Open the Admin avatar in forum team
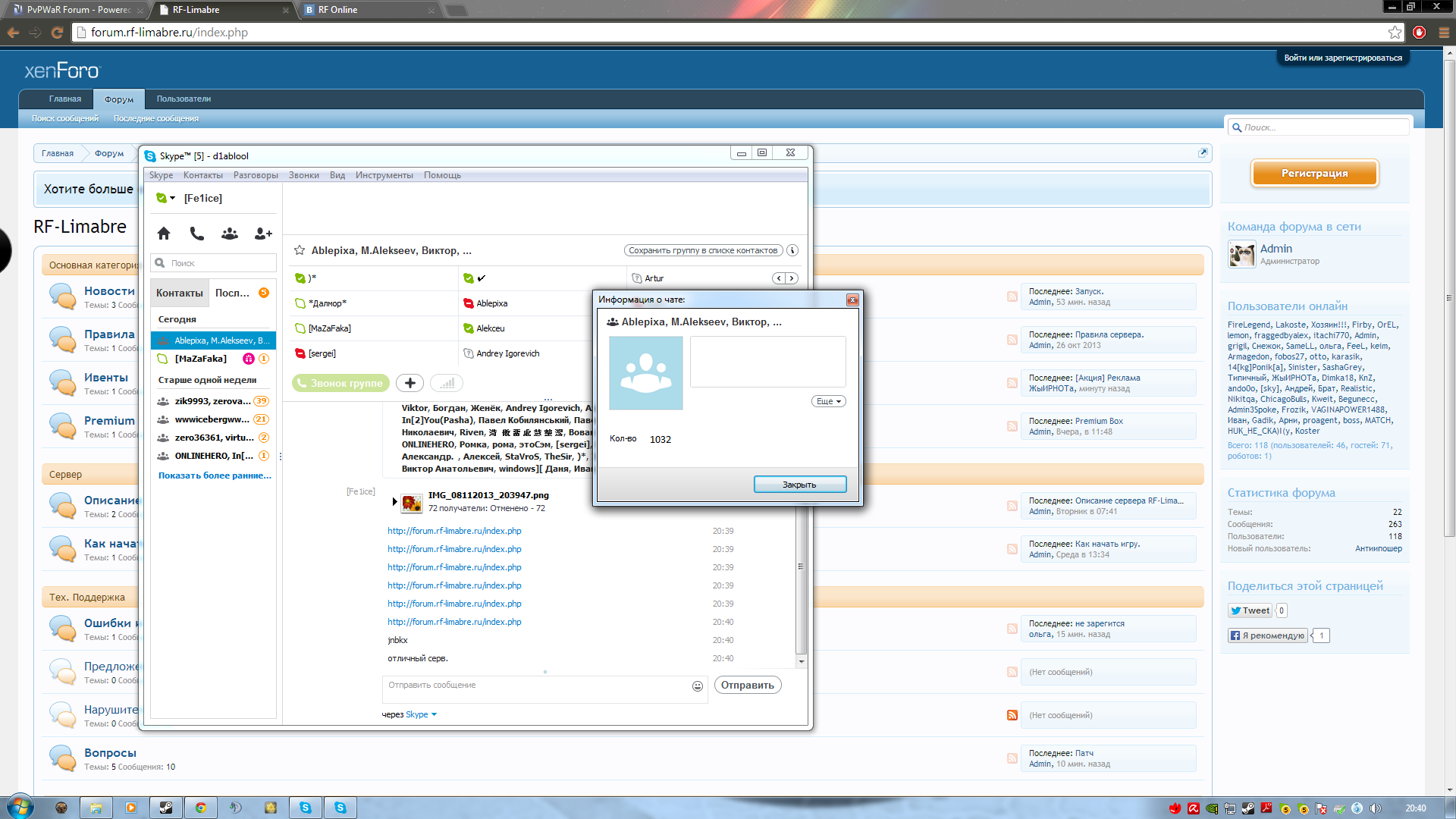Image resolution: width=1456 pixels, height=819 pixels. click(1242, 254)
